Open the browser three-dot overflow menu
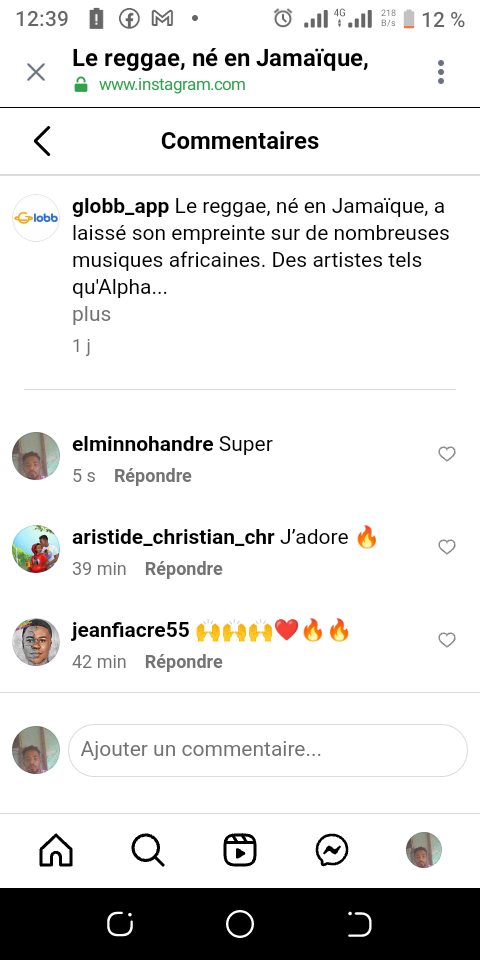 (441, 72)
